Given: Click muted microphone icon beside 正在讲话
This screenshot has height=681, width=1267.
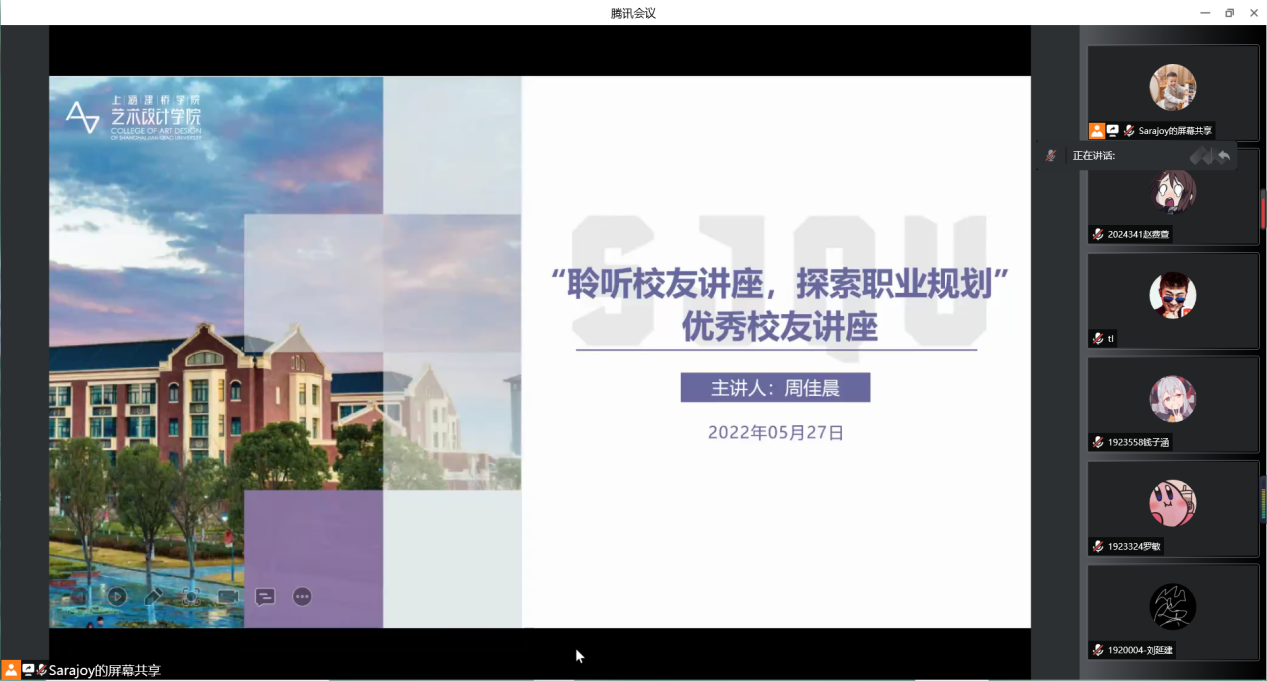Looking at the screenshot, I should [1051, 156].
